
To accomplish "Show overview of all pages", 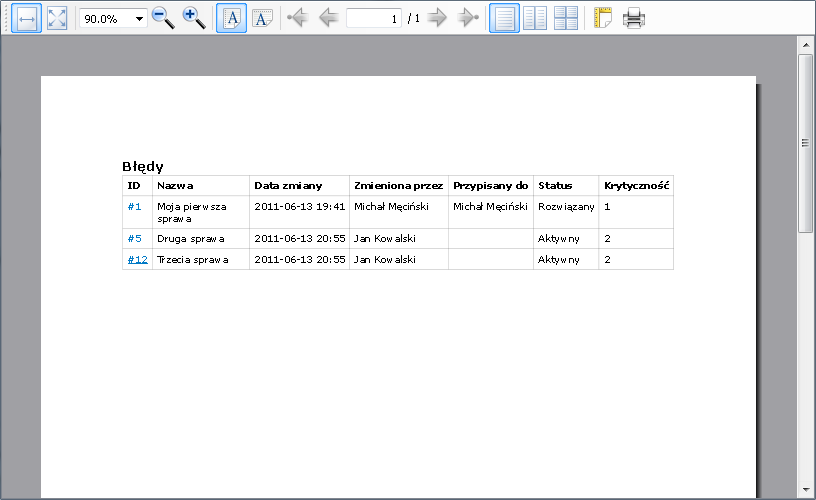I will (566, 18).
